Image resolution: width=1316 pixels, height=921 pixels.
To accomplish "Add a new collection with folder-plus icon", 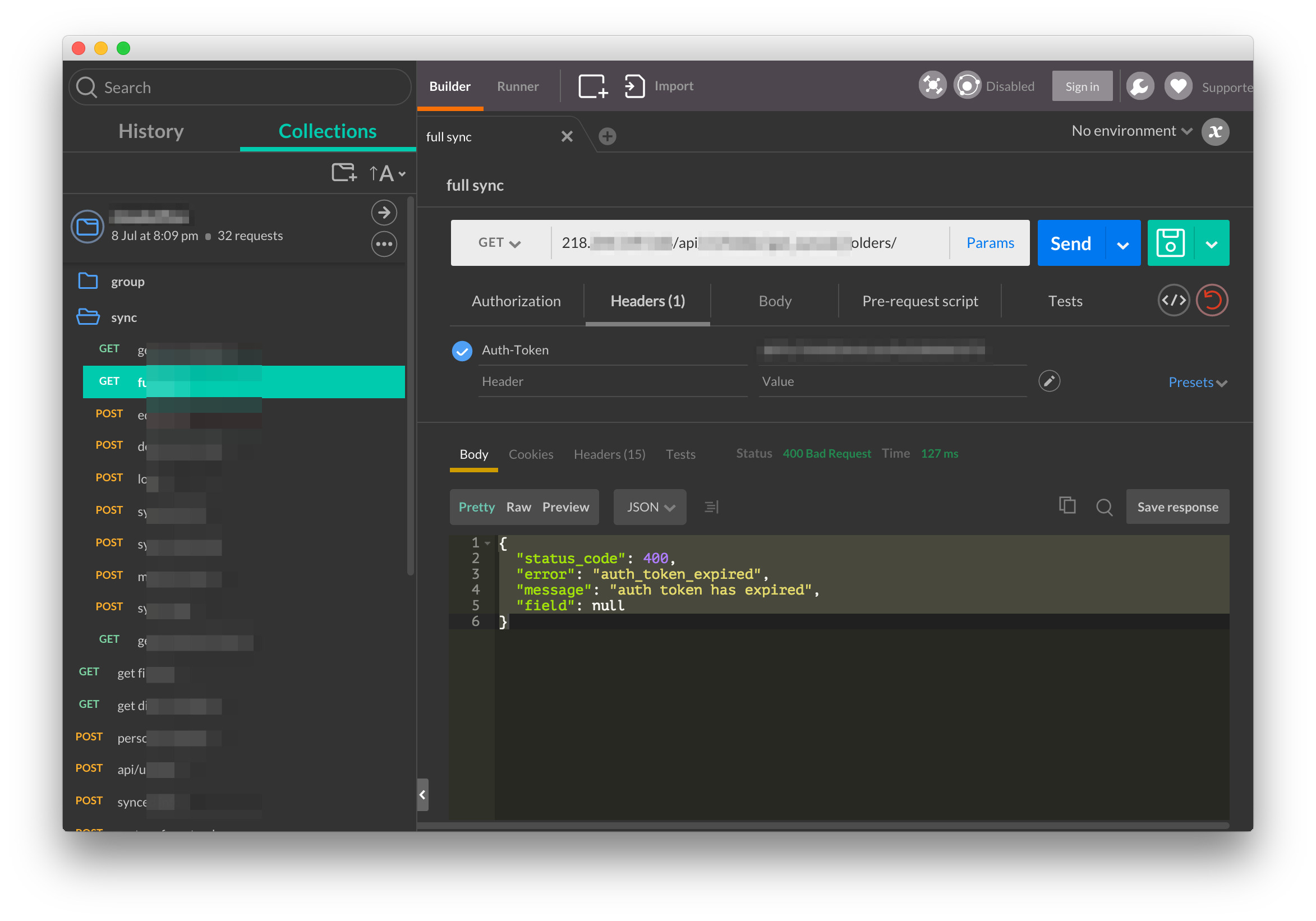I will 344,173.
